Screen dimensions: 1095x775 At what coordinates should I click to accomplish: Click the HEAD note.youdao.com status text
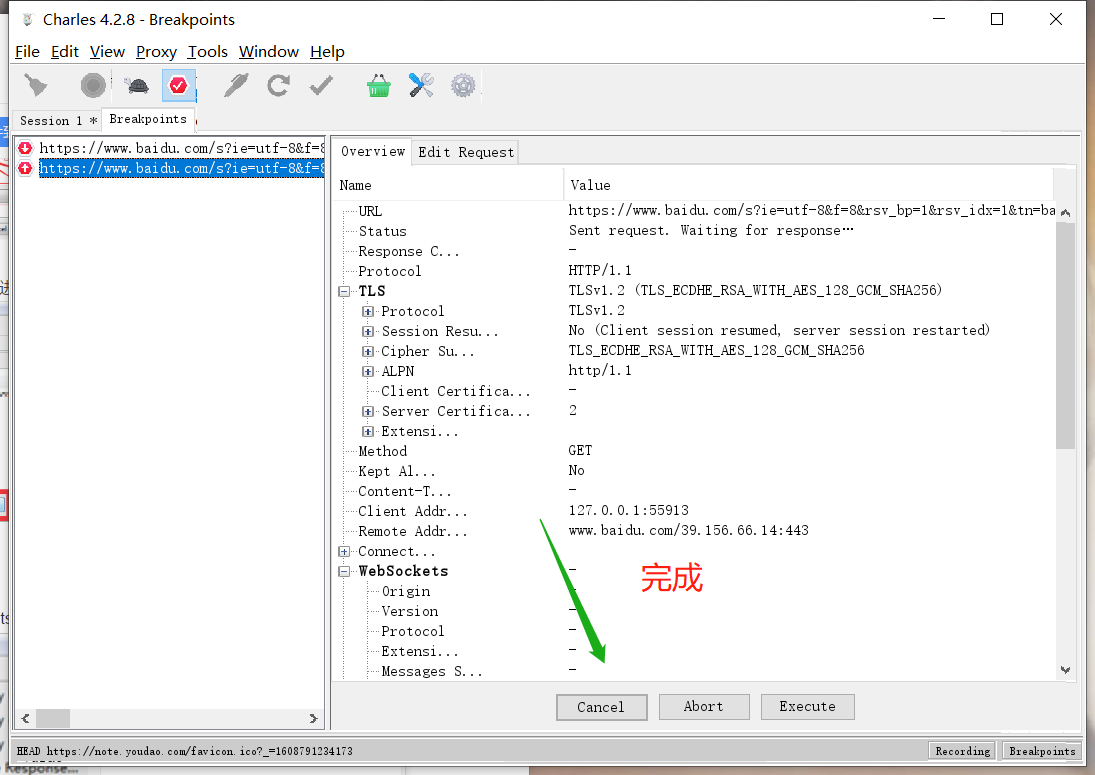click(x=184, y=751)
